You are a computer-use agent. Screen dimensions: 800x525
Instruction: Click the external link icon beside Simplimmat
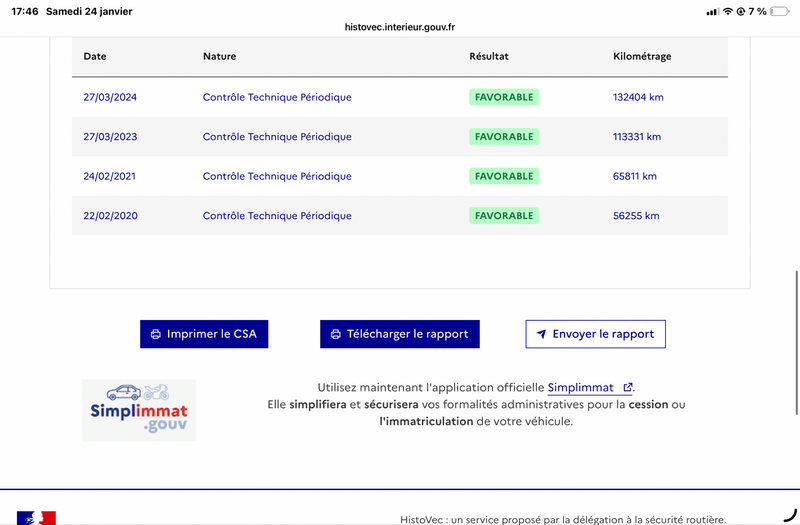627,388
